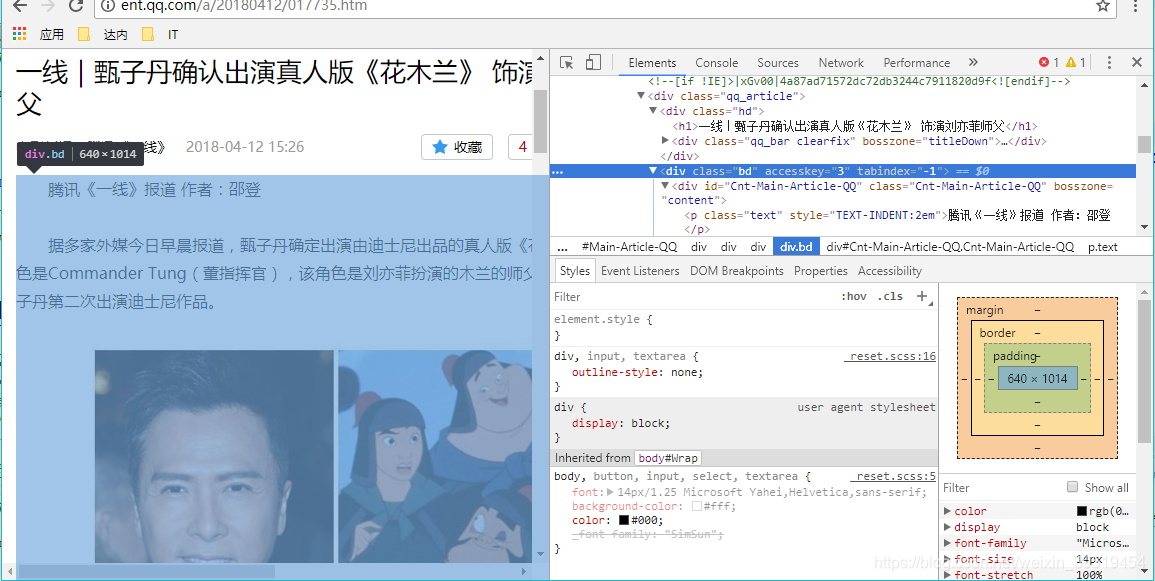The height and width of the screenshot is (581, 1155).
Task: Expand the computed font-family property
Action: tap(948, 543)
